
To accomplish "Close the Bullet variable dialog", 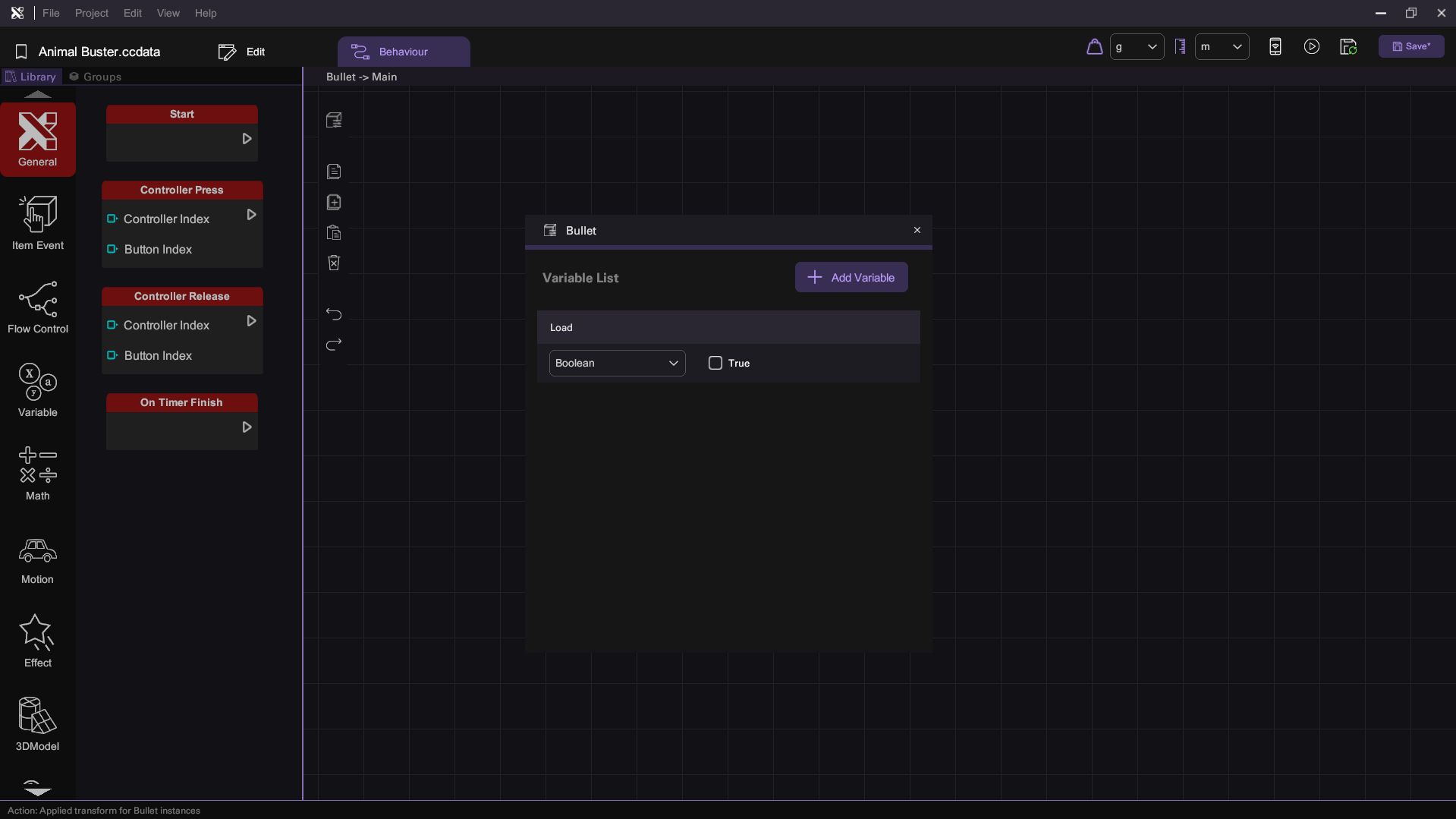I will 917,230.
